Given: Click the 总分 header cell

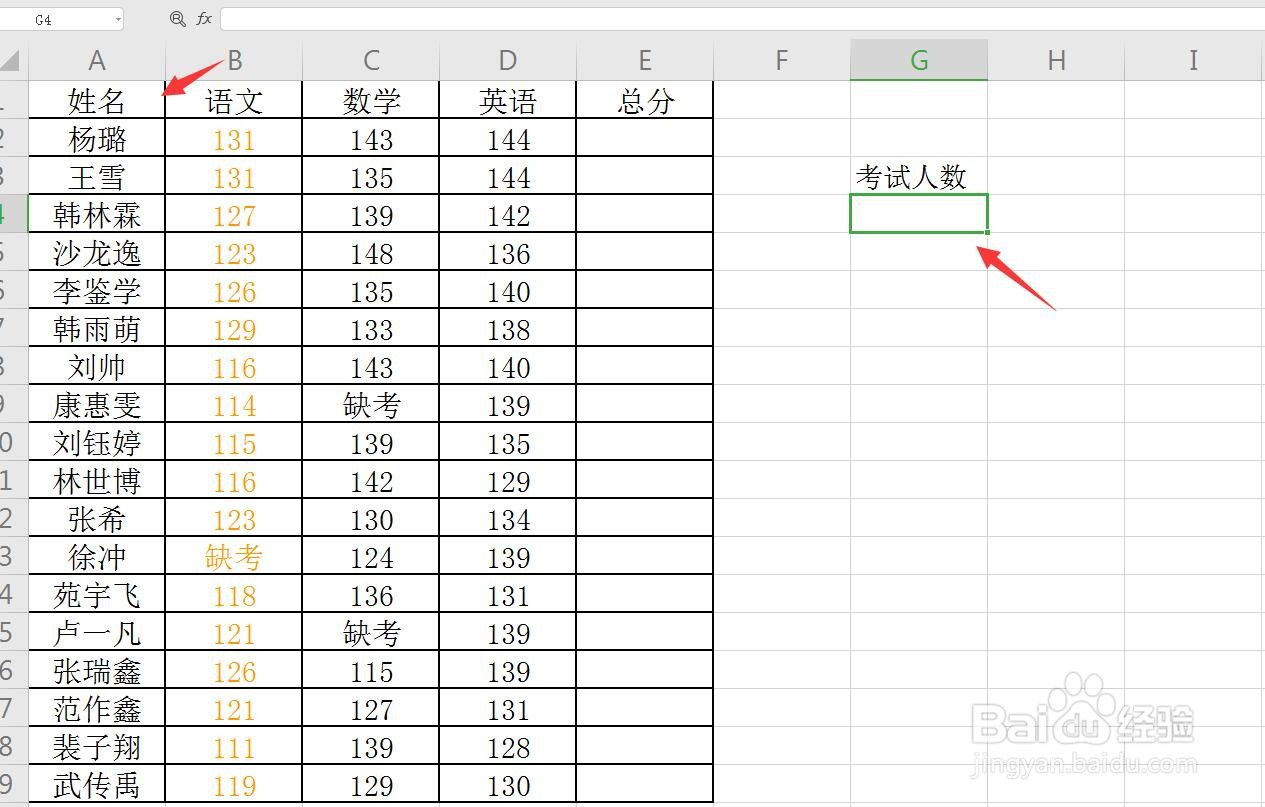Looking at the screenshot, I should pos(645,100).
